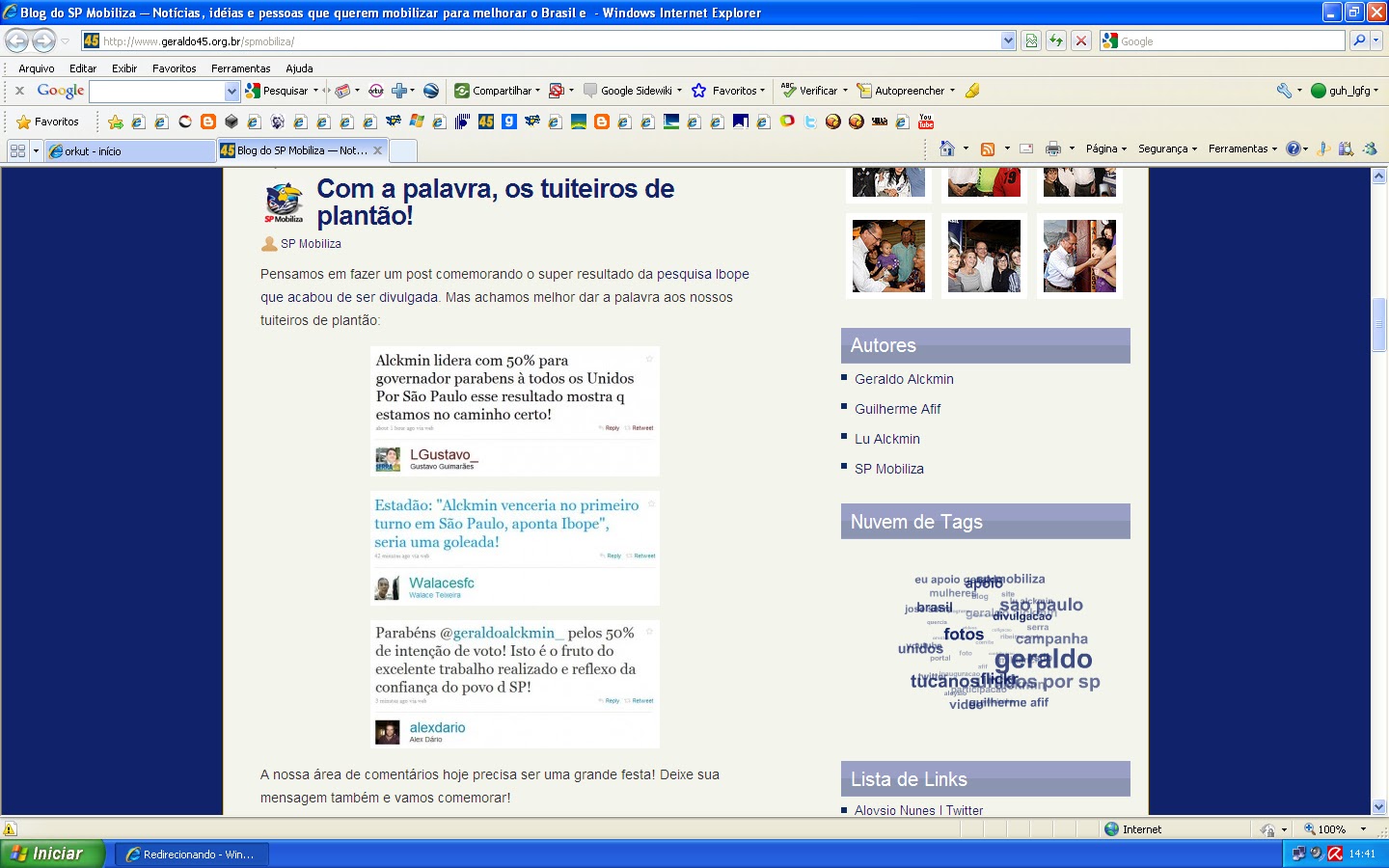Click the browser Back arrow button

[x=17, y=41]
